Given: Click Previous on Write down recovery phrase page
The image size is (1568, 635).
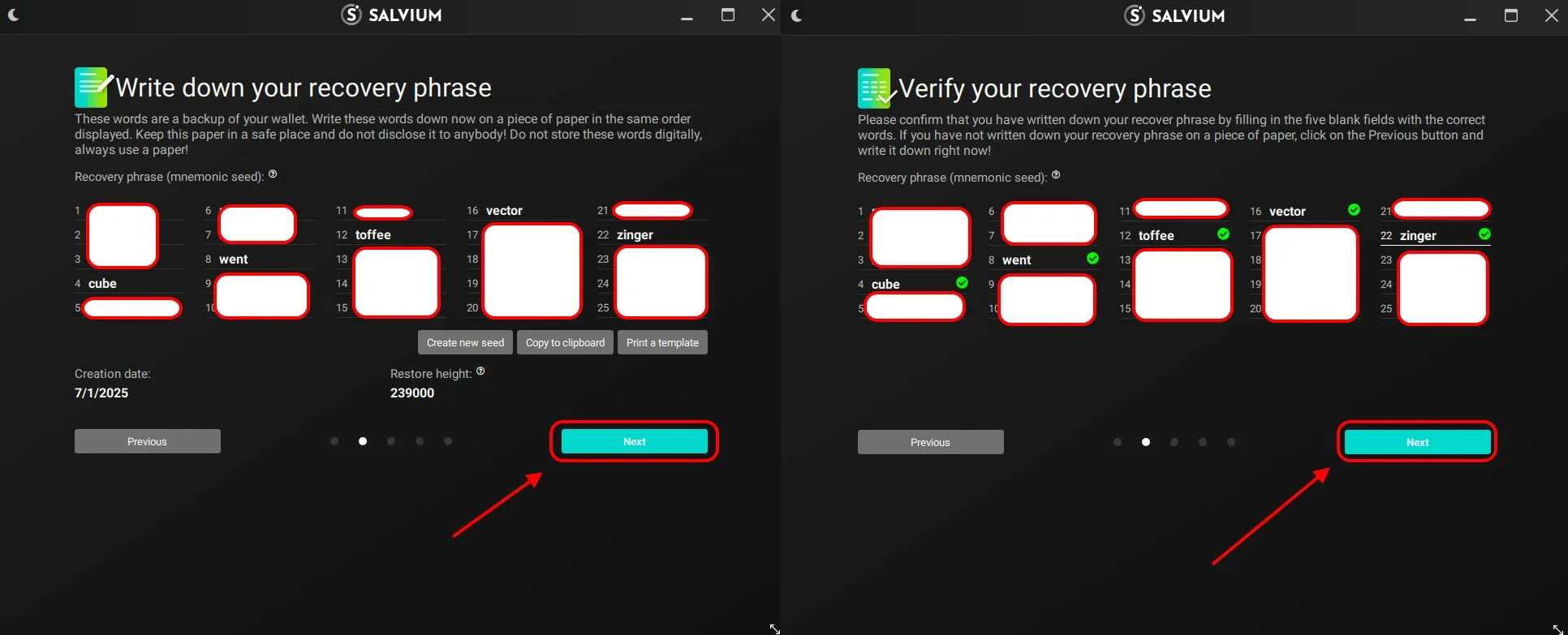Looking at the screenshot, I should pos(147,442).
